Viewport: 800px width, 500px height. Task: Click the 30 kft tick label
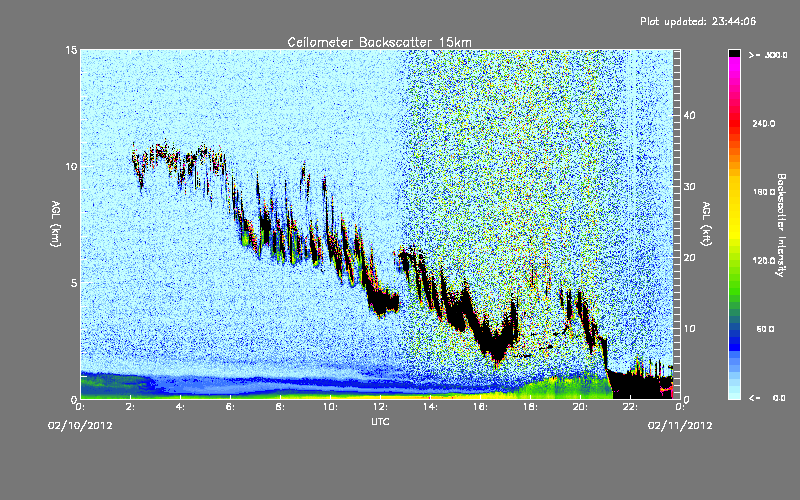[689, 186]
